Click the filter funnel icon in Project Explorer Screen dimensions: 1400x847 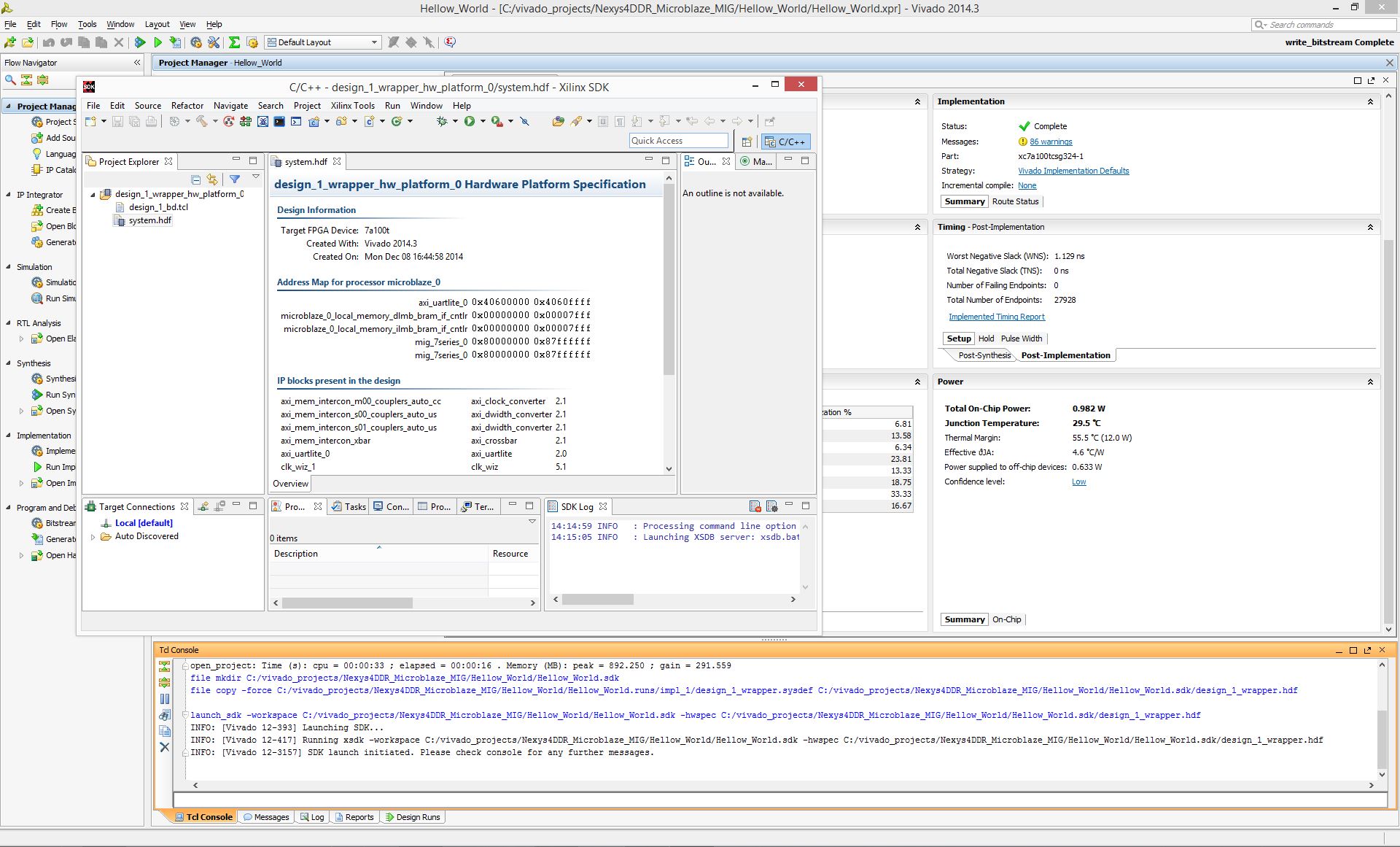tap(235, 179)
